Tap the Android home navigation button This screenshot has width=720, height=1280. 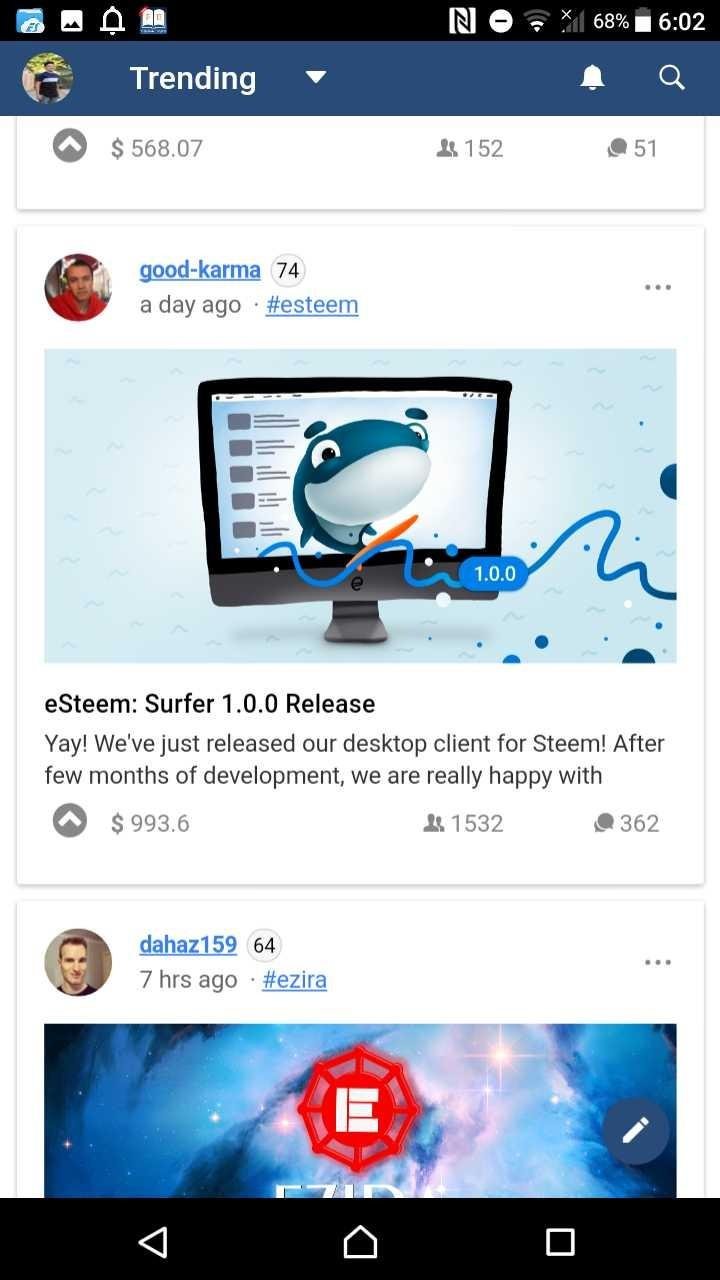click(x=360, y=1242)
